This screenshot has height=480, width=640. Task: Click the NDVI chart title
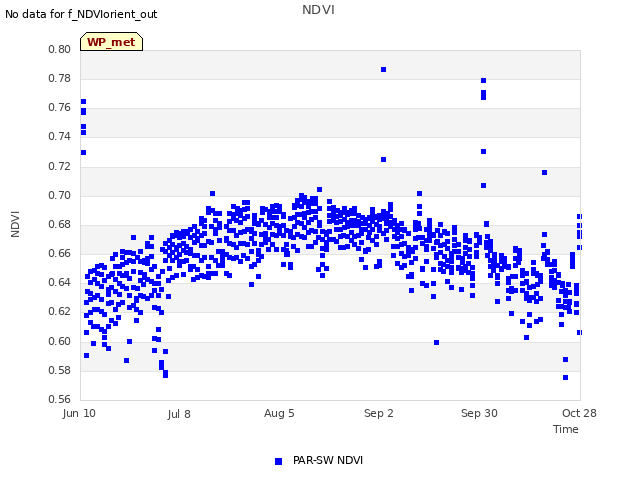pyautogui.click(x=318, y=10)
